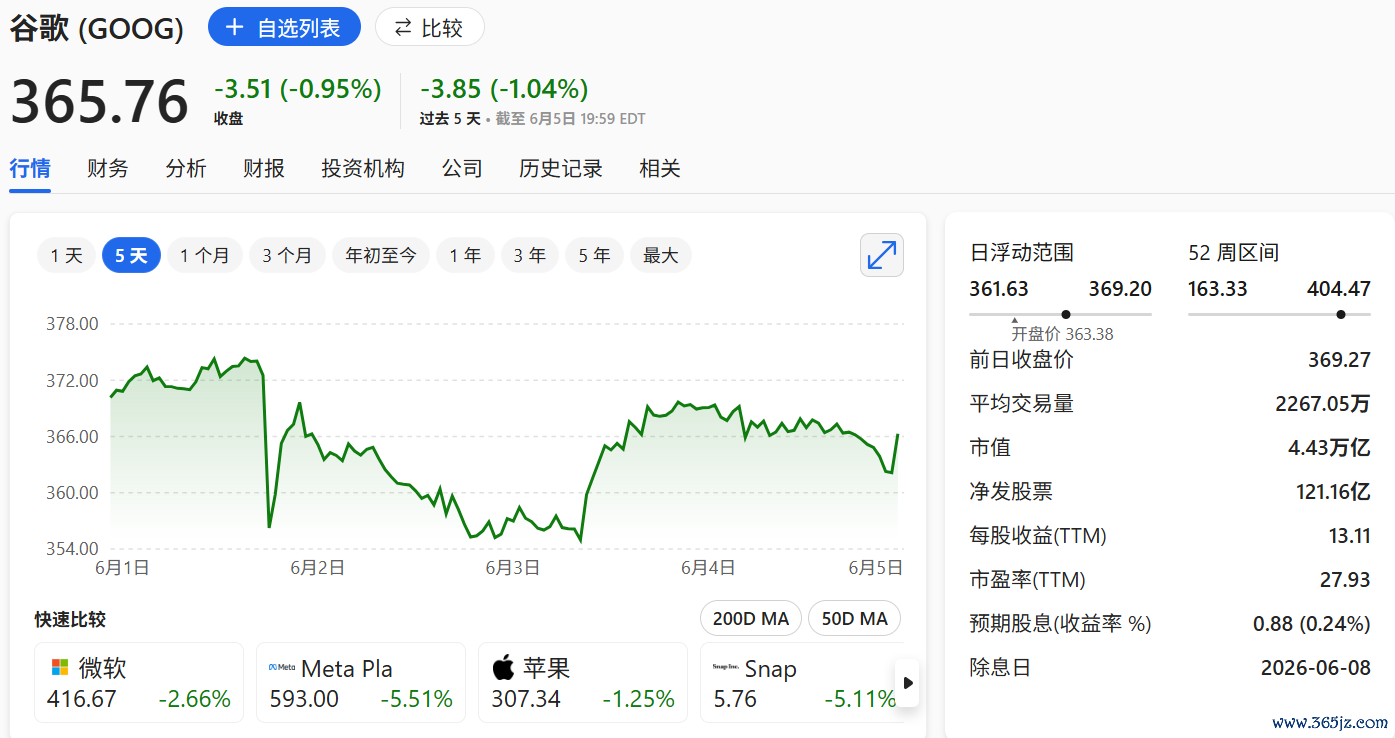Select the 1 个月 time range

[205, 256]
